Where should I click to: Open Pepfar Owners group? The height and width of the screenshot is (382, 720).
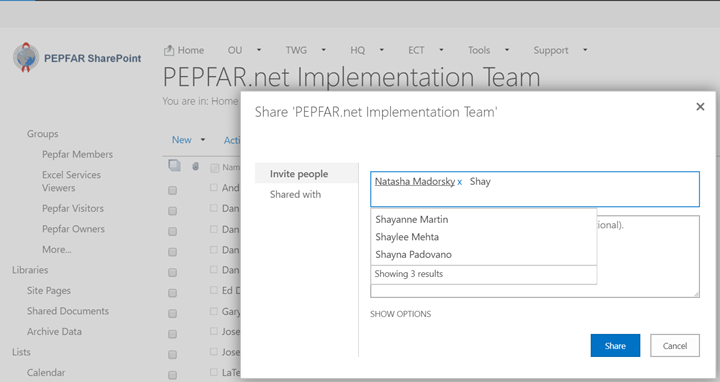(73, 229)
